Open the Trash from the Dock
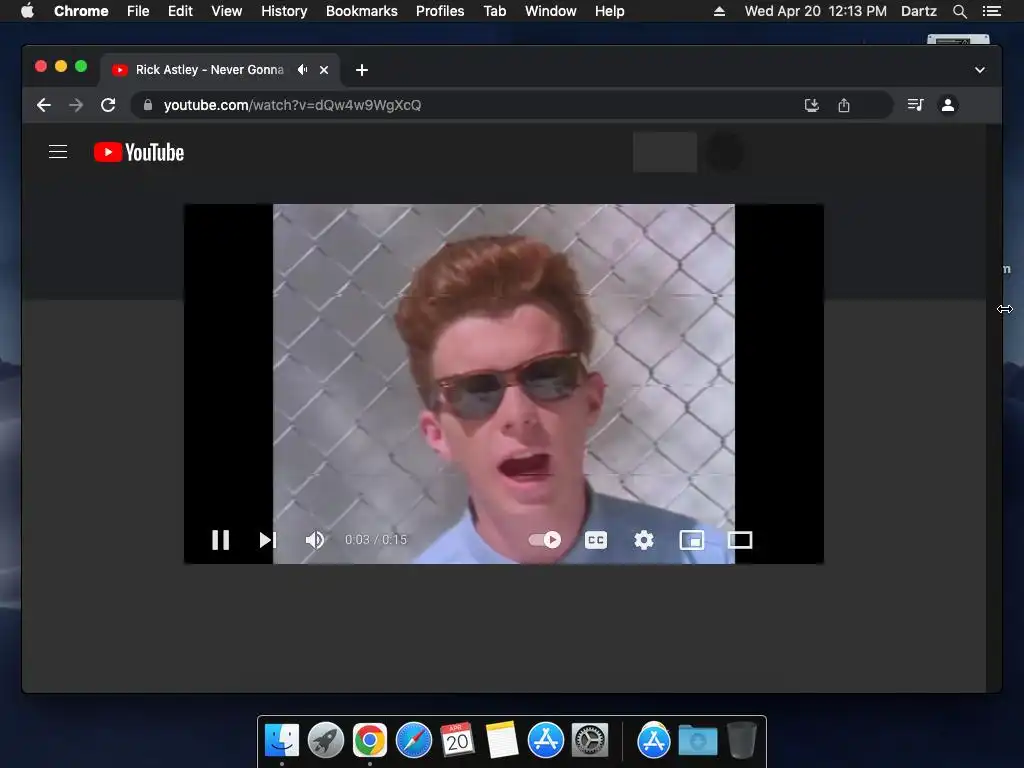 click(x=741, y=741)
